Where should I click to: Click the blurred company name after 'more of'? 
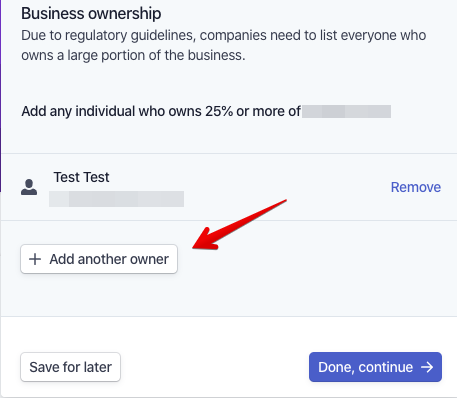347,111
